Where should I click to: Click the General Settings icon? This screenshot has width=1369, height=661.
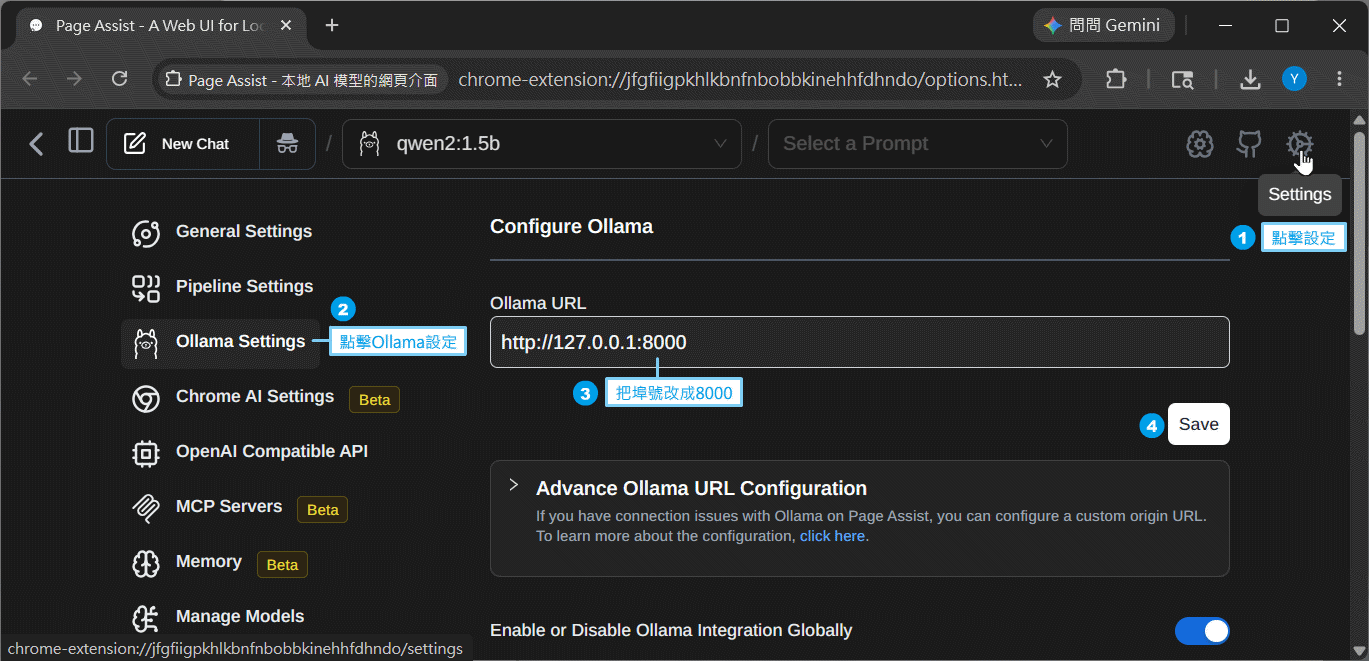[146, 233]
